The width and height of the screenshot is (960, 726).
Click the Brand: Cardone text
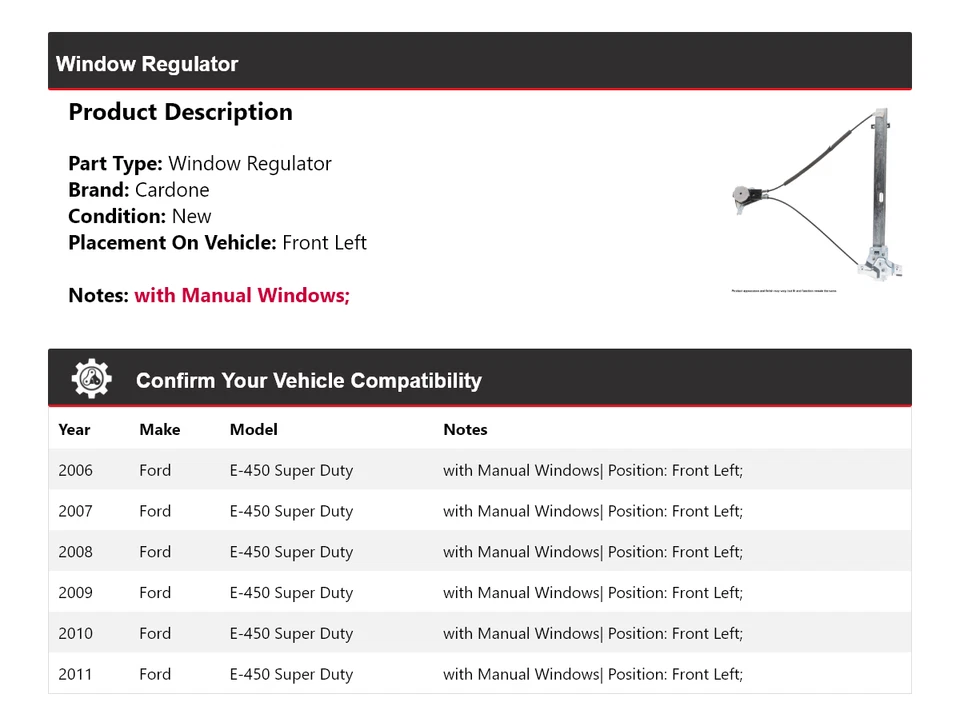pyautogui.click(x=139, y=190)
